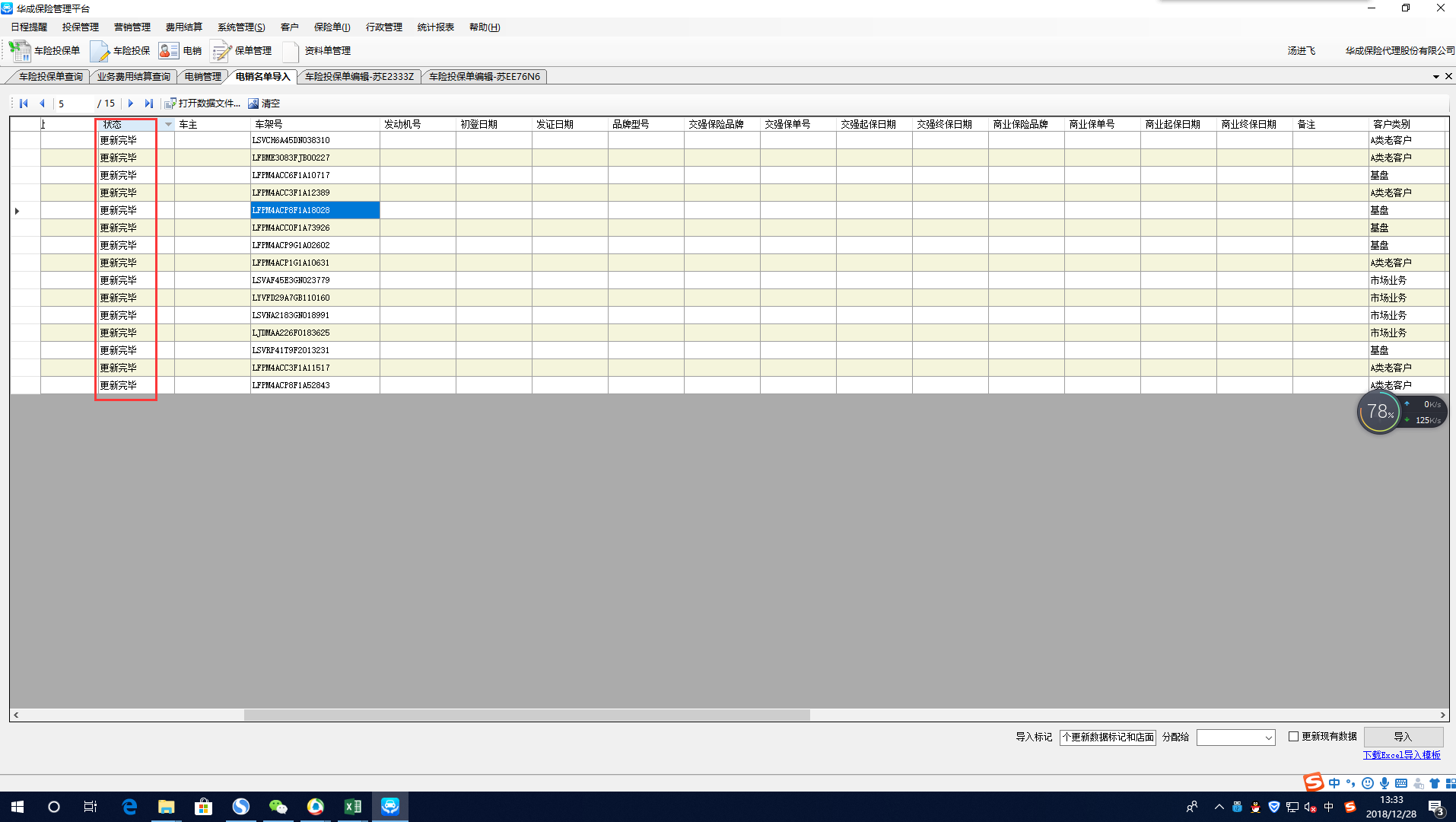The height and width of the screenshot is (822, 1456).
Task: Open 日程提醒 menu
Action: [29, 27]
